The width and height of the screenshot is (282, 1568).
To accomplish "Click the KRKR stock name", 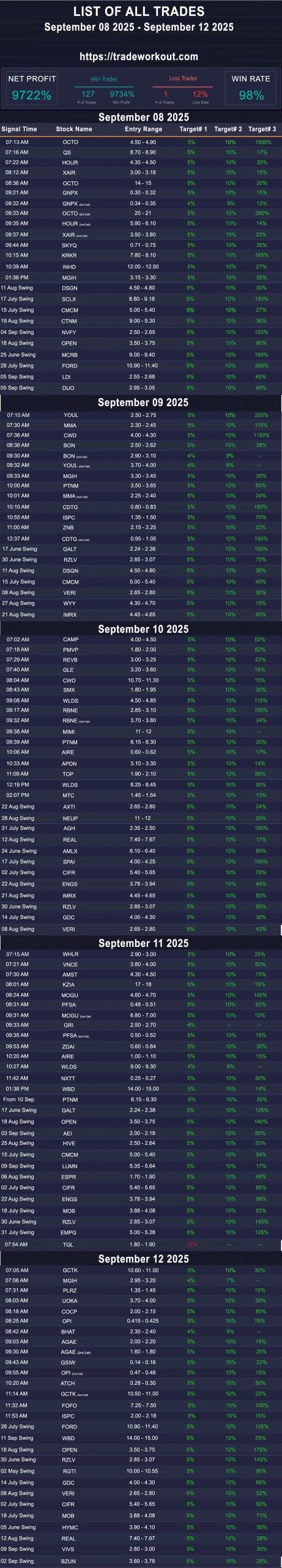I will pos(69,255).
